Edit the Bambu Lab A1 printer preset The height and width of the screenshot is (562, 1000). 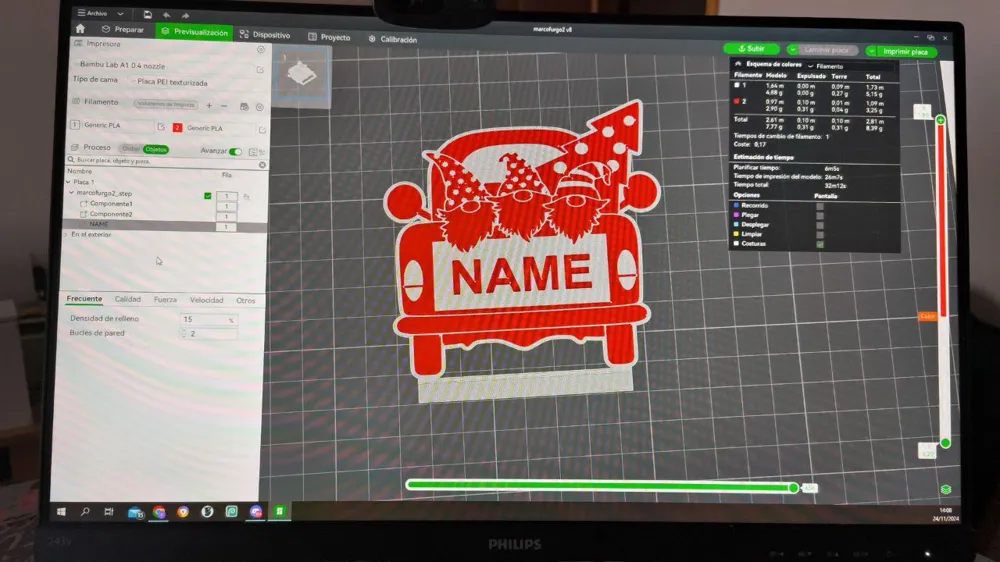[260, 70]
